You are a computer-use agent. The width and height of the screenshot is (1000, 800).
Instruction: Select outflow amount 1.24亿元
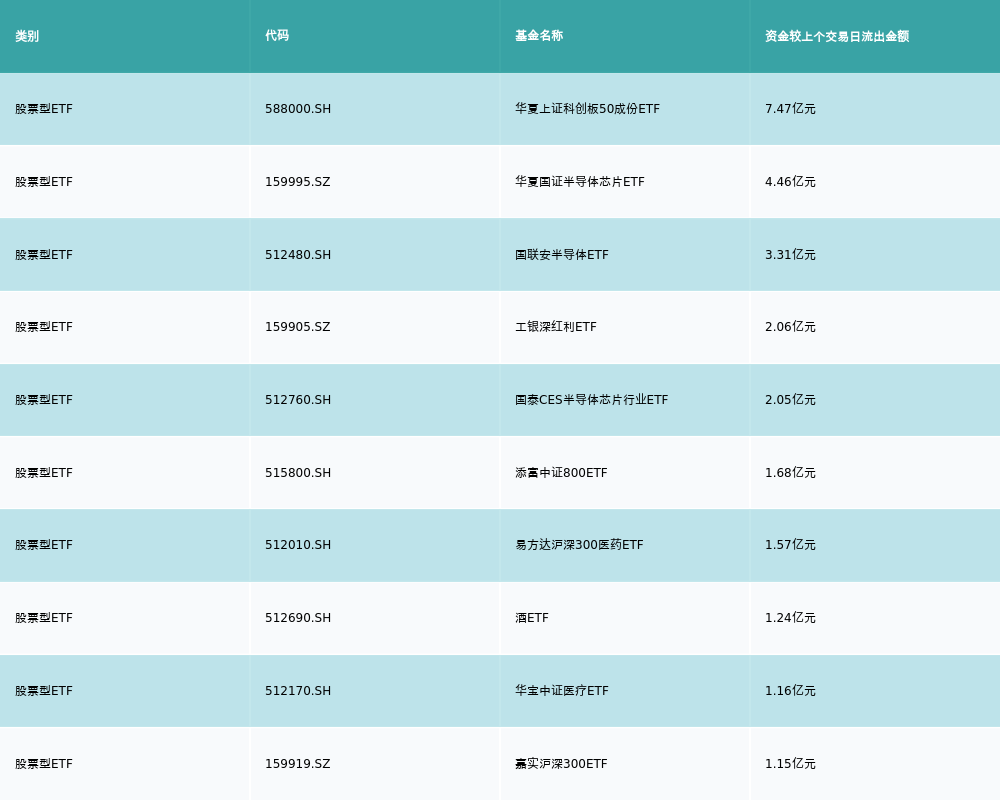point(790,618)
